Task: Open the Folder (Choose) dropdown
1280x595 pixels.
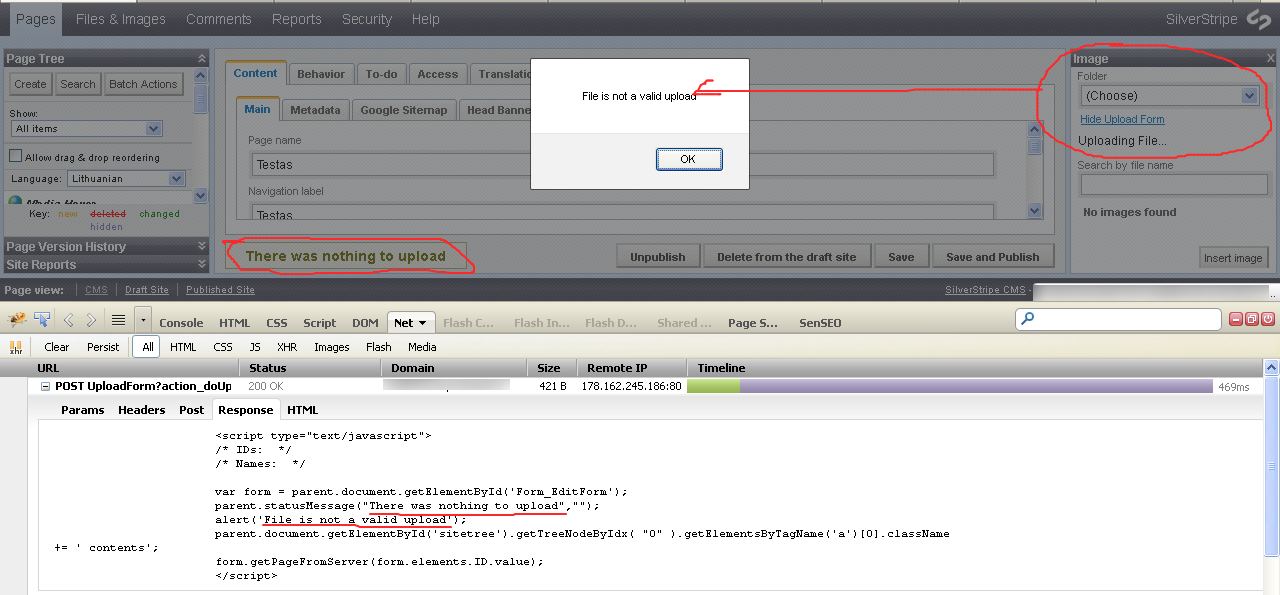Action: tap(1169, 95)
